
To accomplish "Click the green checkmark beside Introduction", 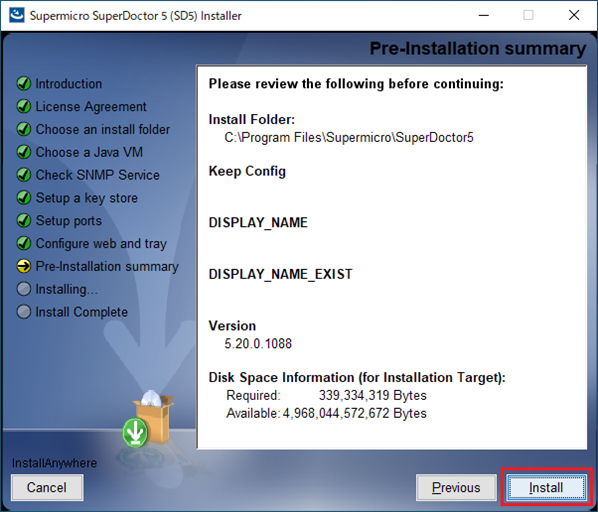I will (x=24, y=83).
